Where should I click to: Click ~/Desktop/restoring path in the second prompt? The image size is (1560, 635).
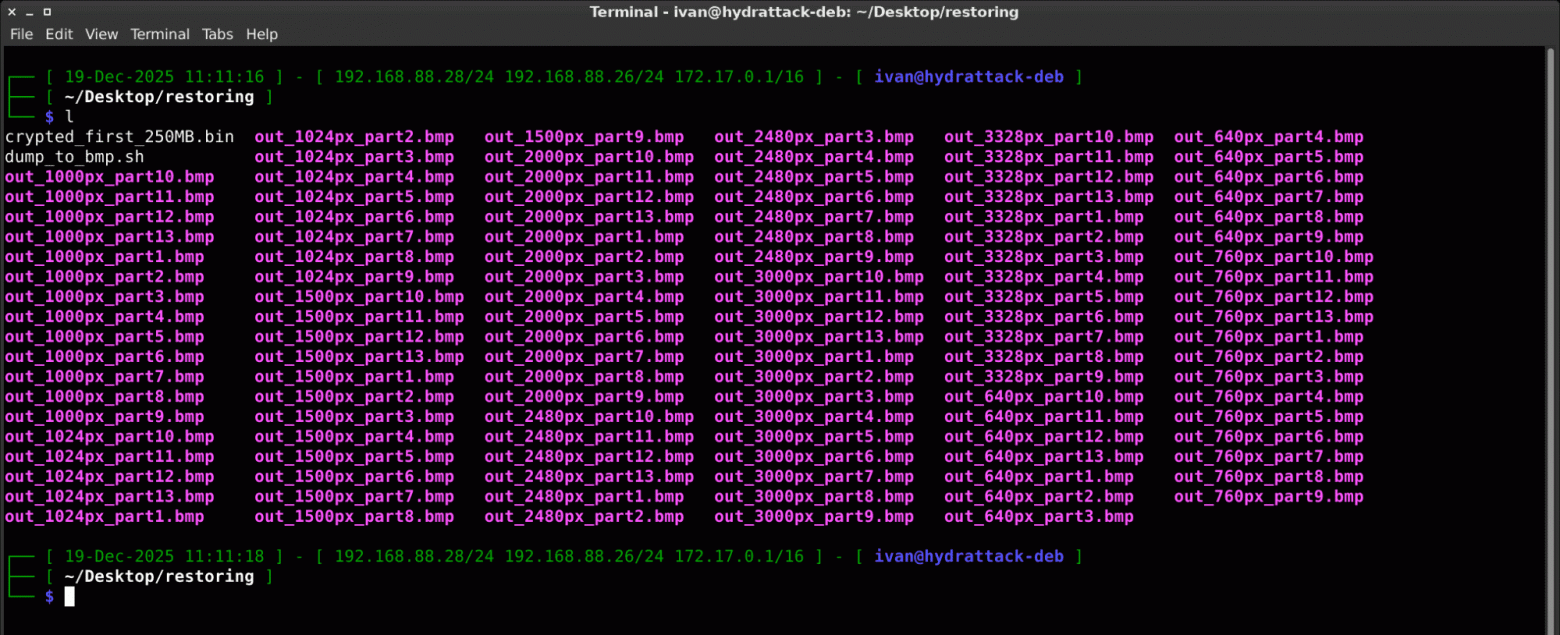click(159, 576)
